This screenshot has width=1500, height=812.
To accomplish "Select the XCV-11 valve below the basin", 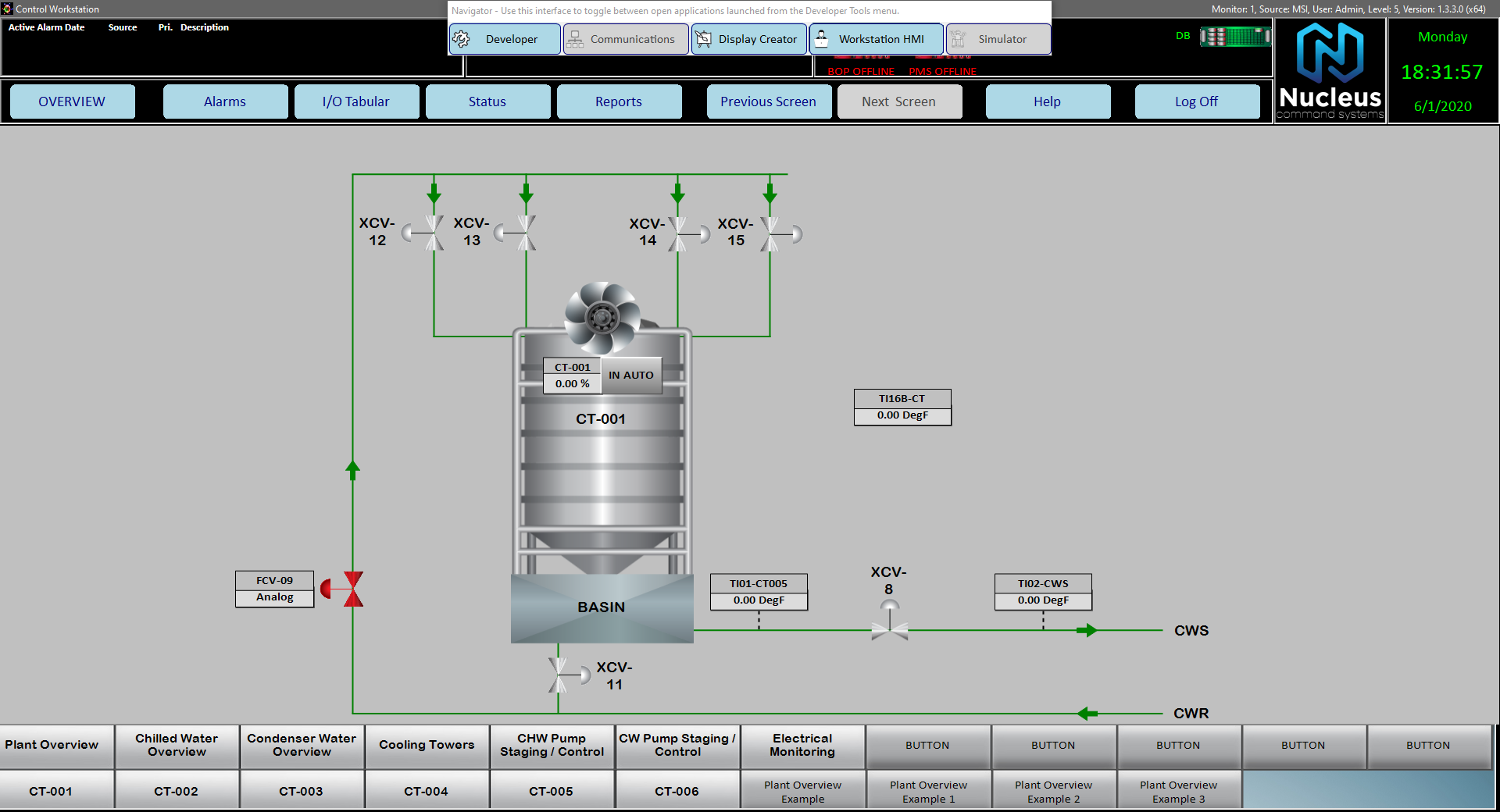I will (559, 675).
